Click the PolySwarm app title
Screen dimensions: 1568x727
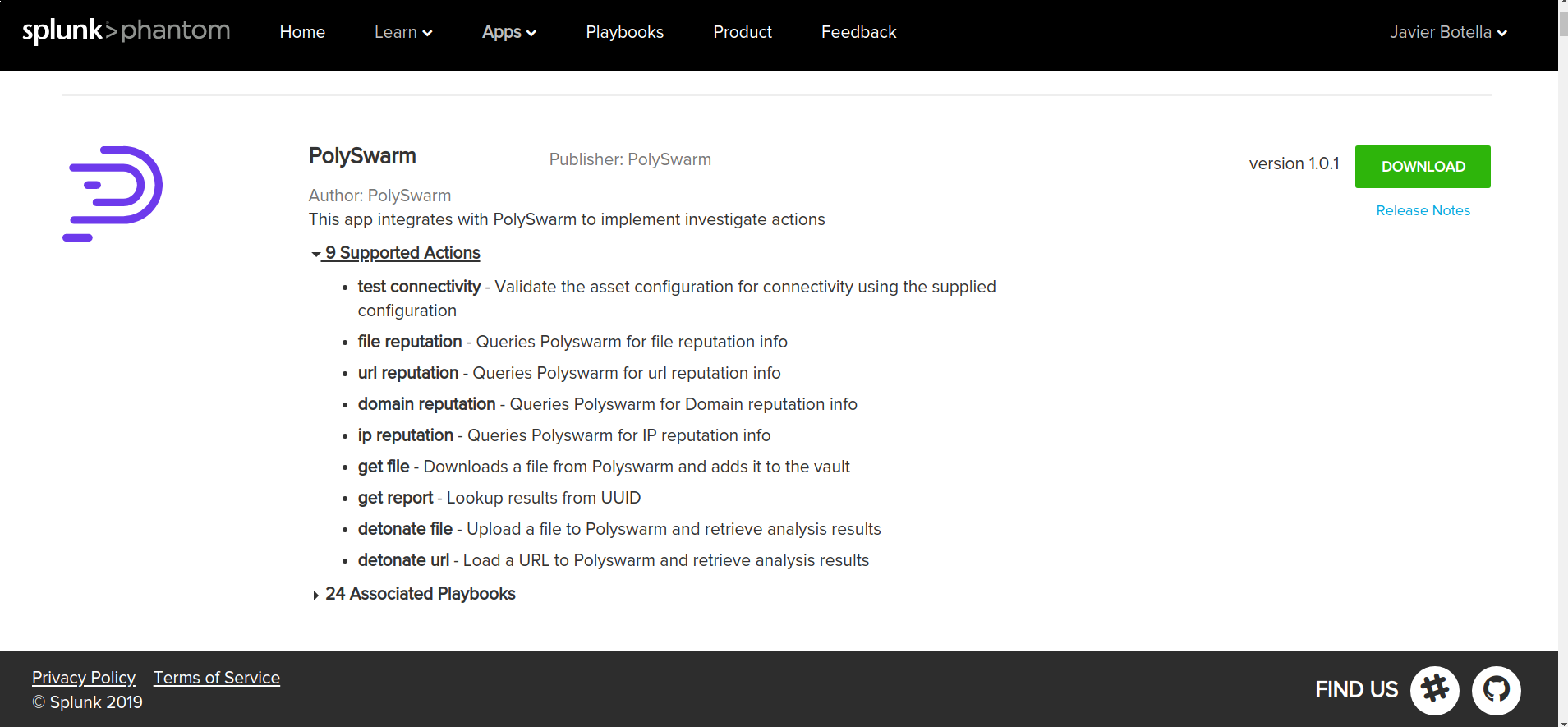click(362, 156)
